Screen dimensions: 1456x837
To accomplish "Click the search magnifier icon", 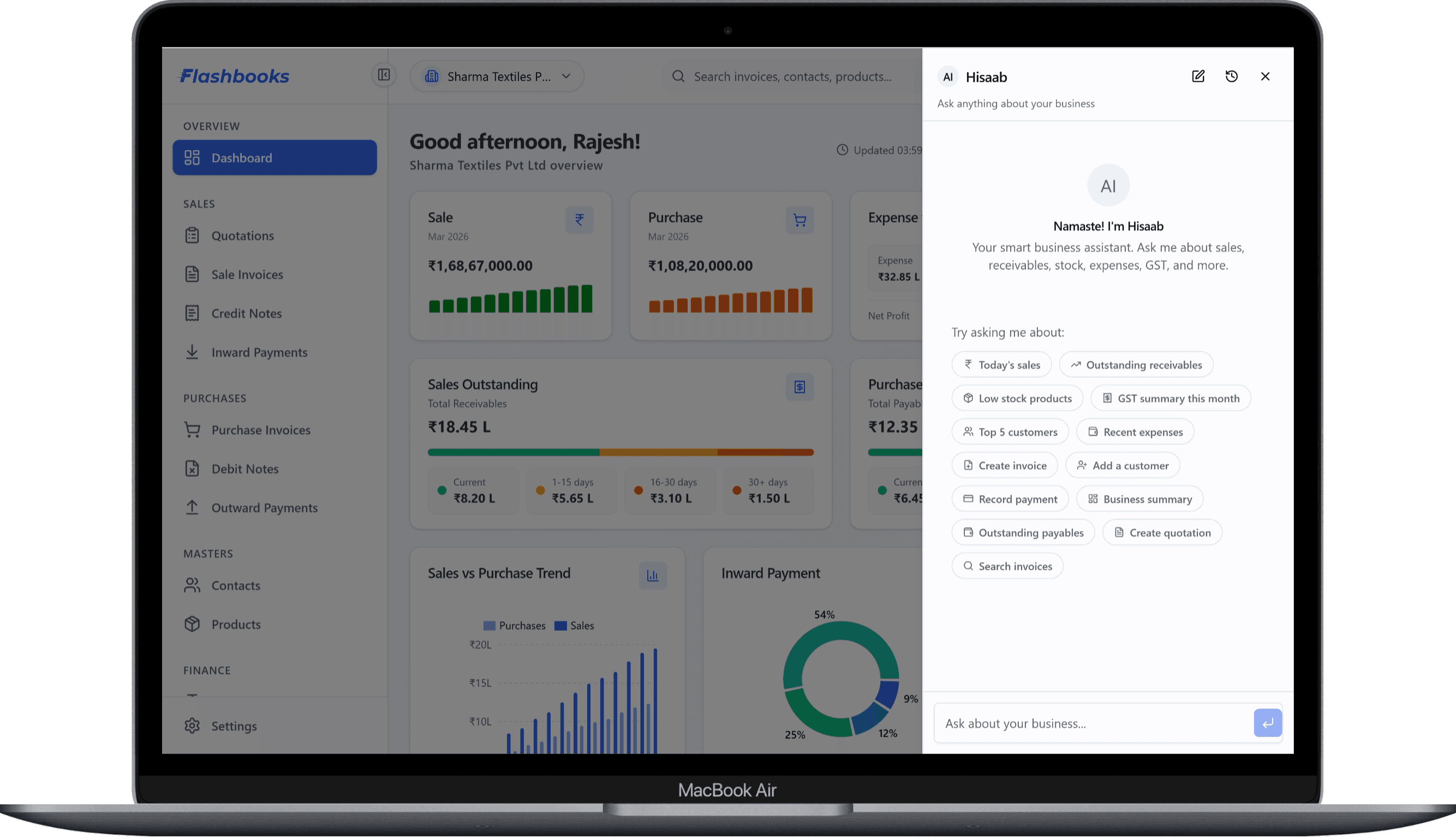I will (x=678, y=76).
